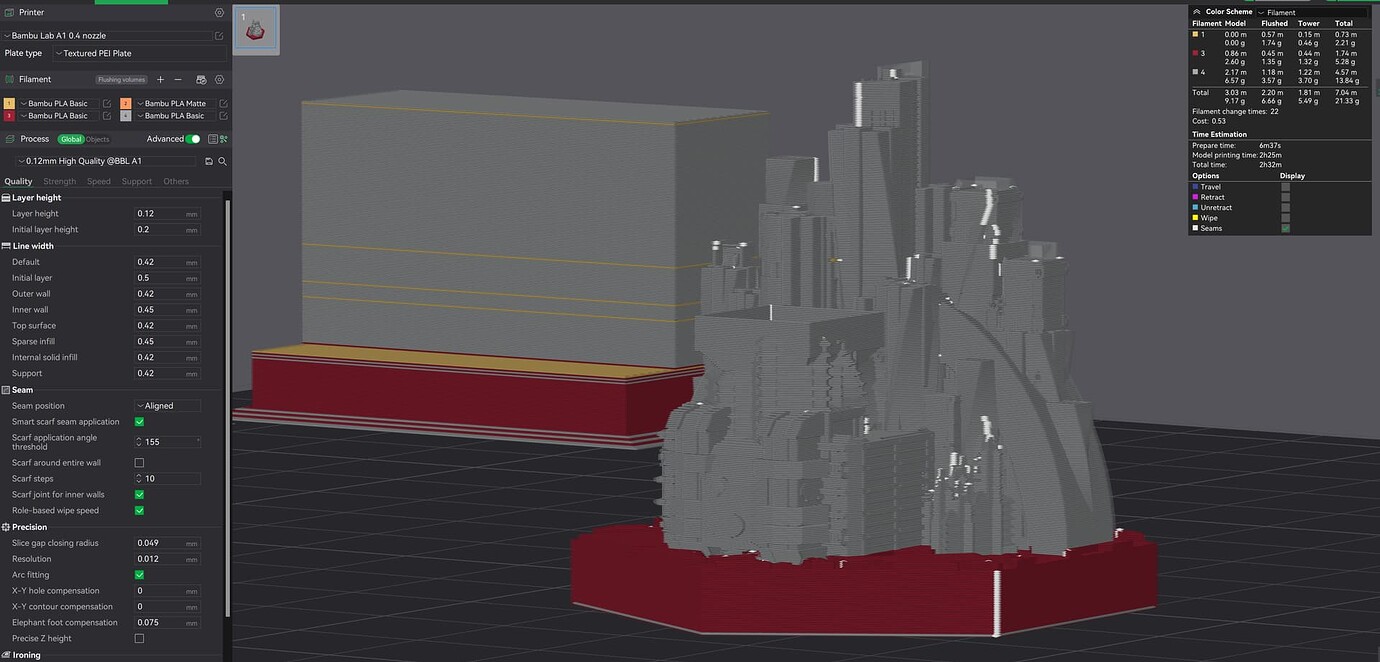
Task: Switch to the Support tab
Action: click(x=137, y=182)
